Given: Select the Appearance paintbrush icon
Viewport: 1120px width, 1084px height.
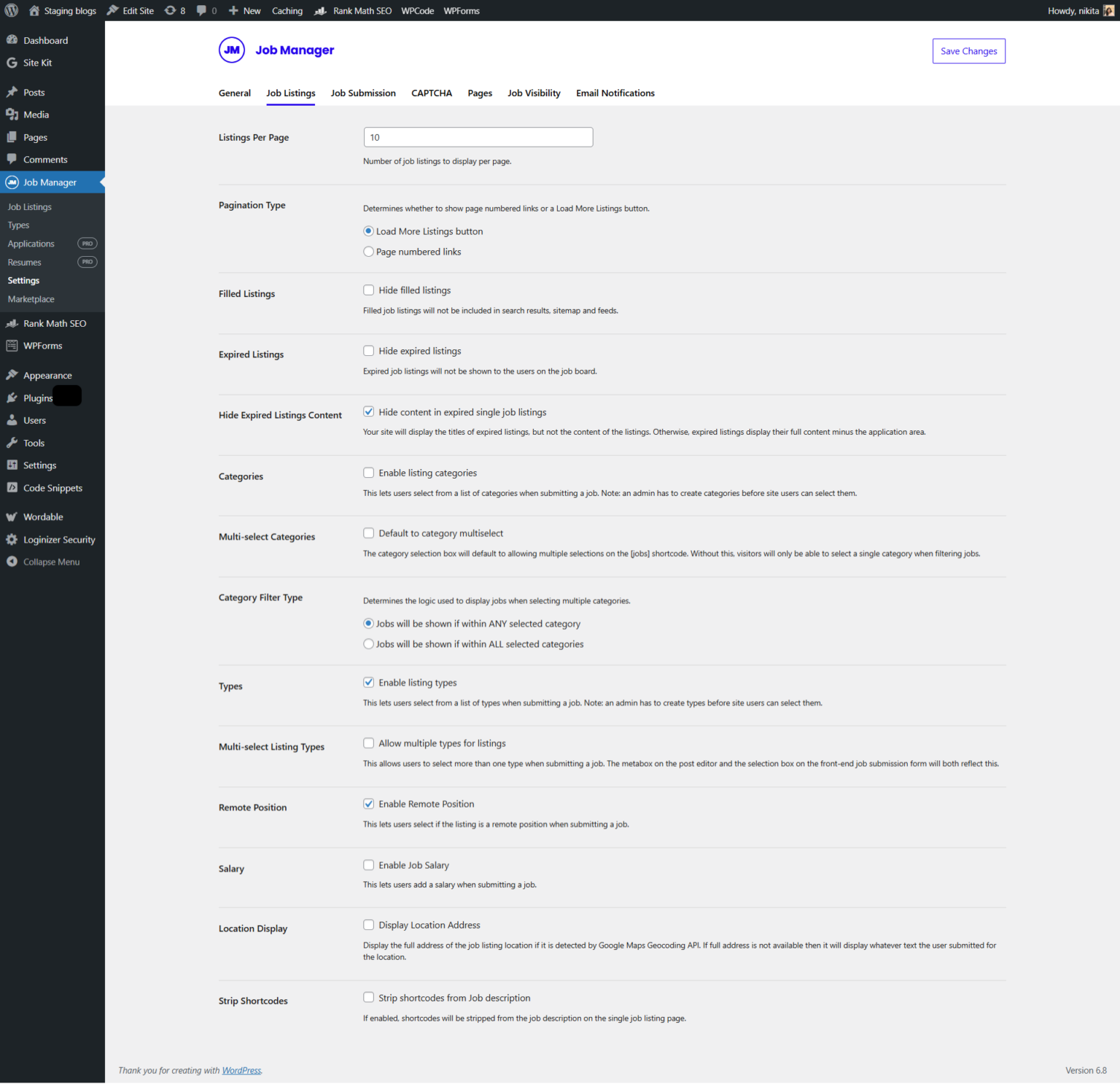Looking at the screenshot, I should tap(12, 374).
